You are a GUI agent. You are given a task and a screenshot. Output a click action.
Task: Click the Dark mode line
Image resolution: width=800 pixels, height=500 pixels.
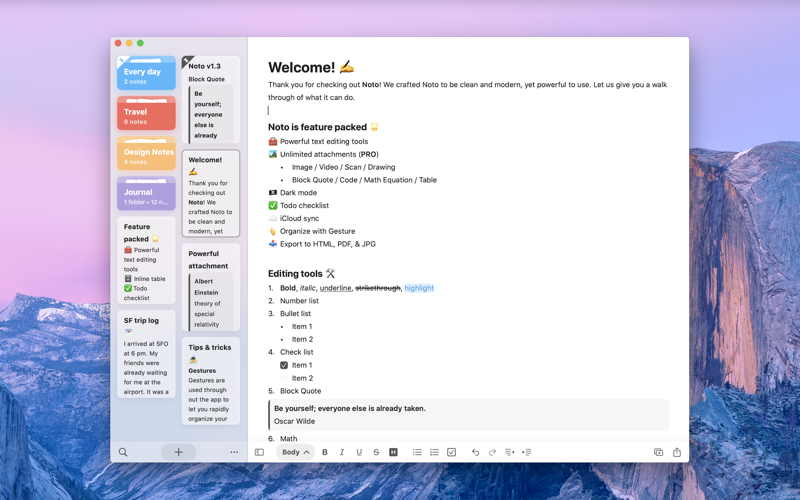[293, 193]
